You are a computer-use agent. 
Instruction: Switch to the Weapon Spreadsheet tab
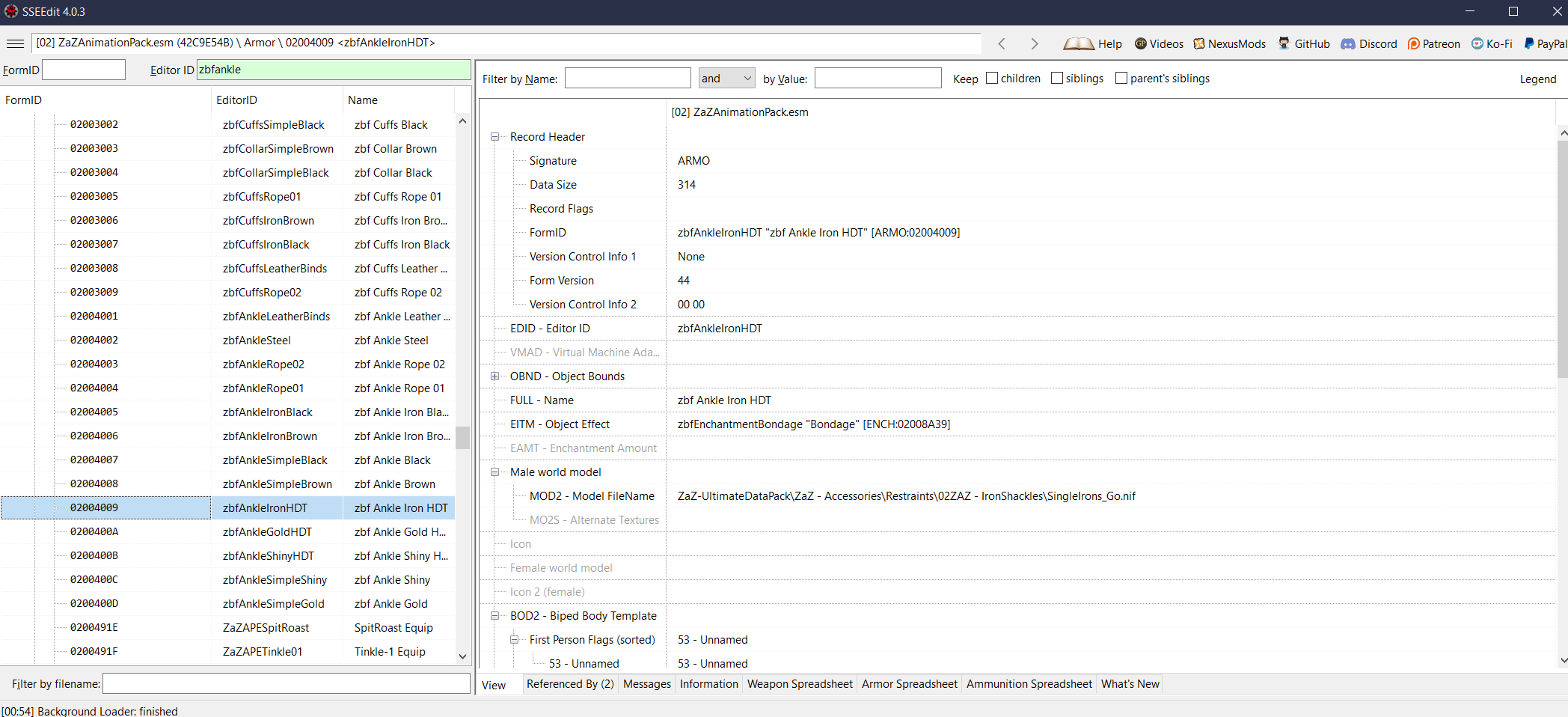800,684
